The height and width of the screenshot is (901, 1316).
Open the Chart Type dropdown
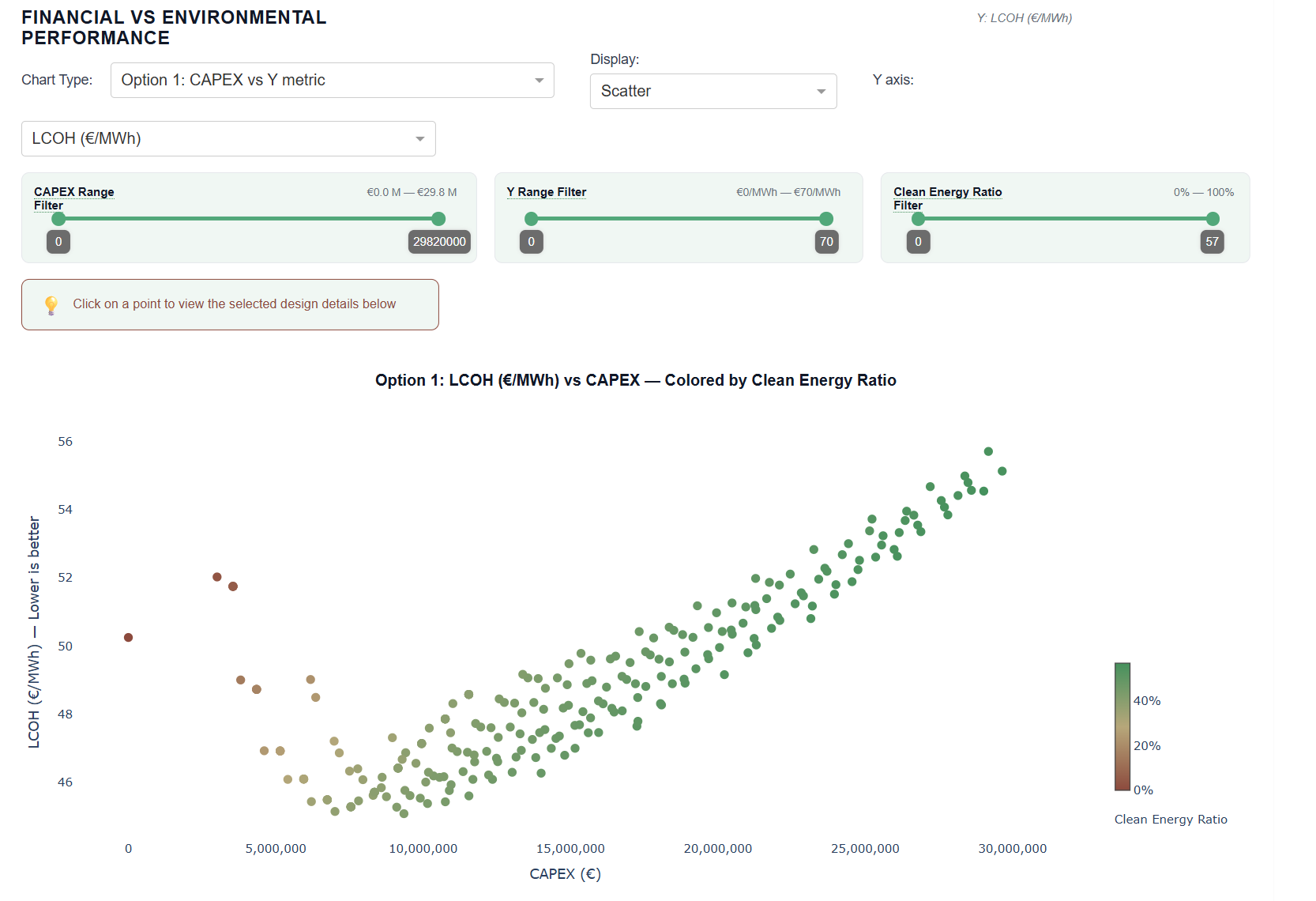[x=332, y=81]
